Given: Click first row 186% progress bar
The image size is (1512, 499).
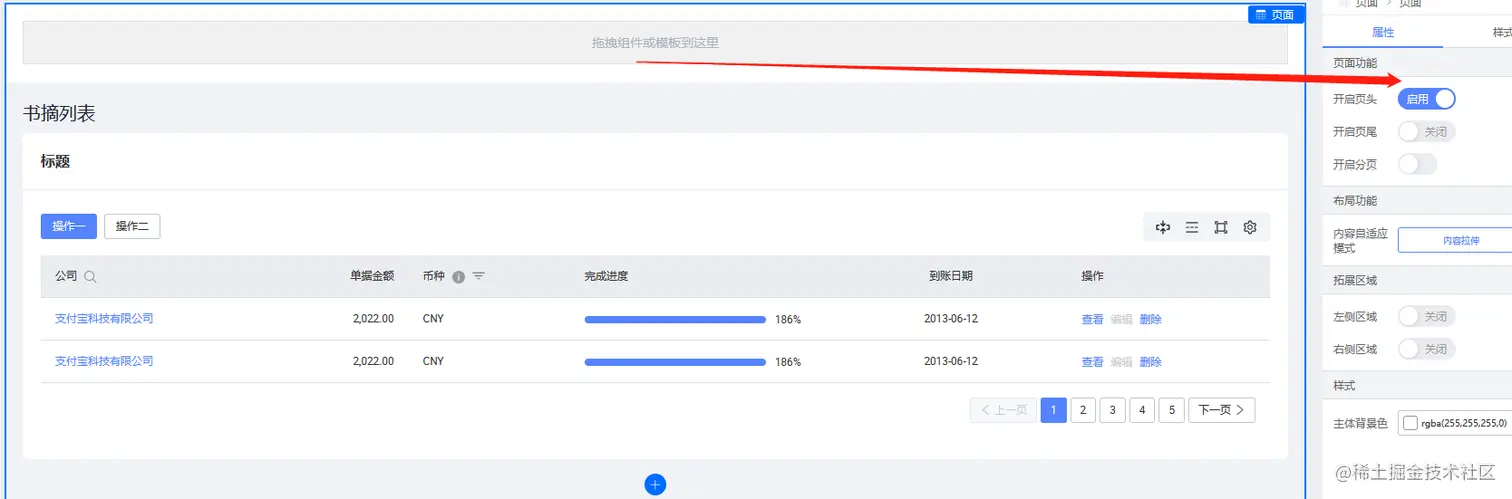Looking at the screenshot, I should [675, 320].
